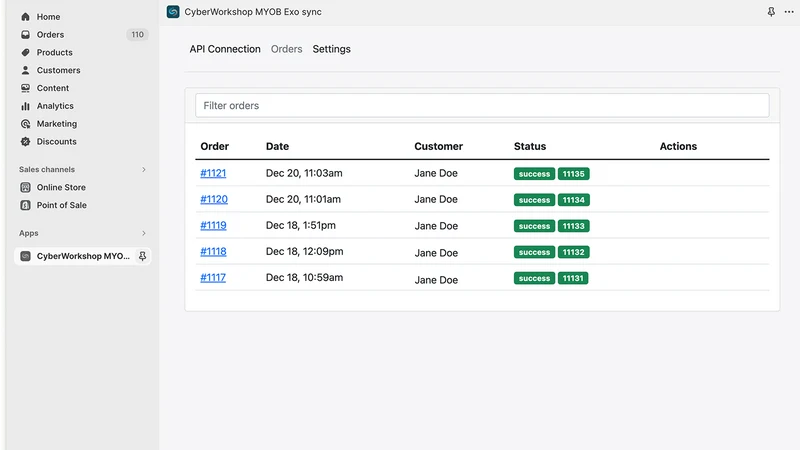Click the Orders inbox icon
This screenshot has height=450, width=800.
[x=25, y=35]
